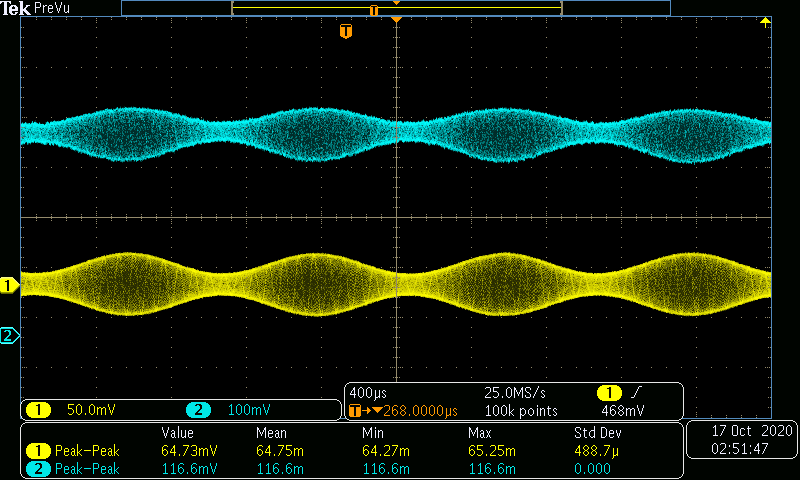This screenshot has width=800, height=480.
Task: Click the cyan channel 2 scale badge
Action: point(198,410)
